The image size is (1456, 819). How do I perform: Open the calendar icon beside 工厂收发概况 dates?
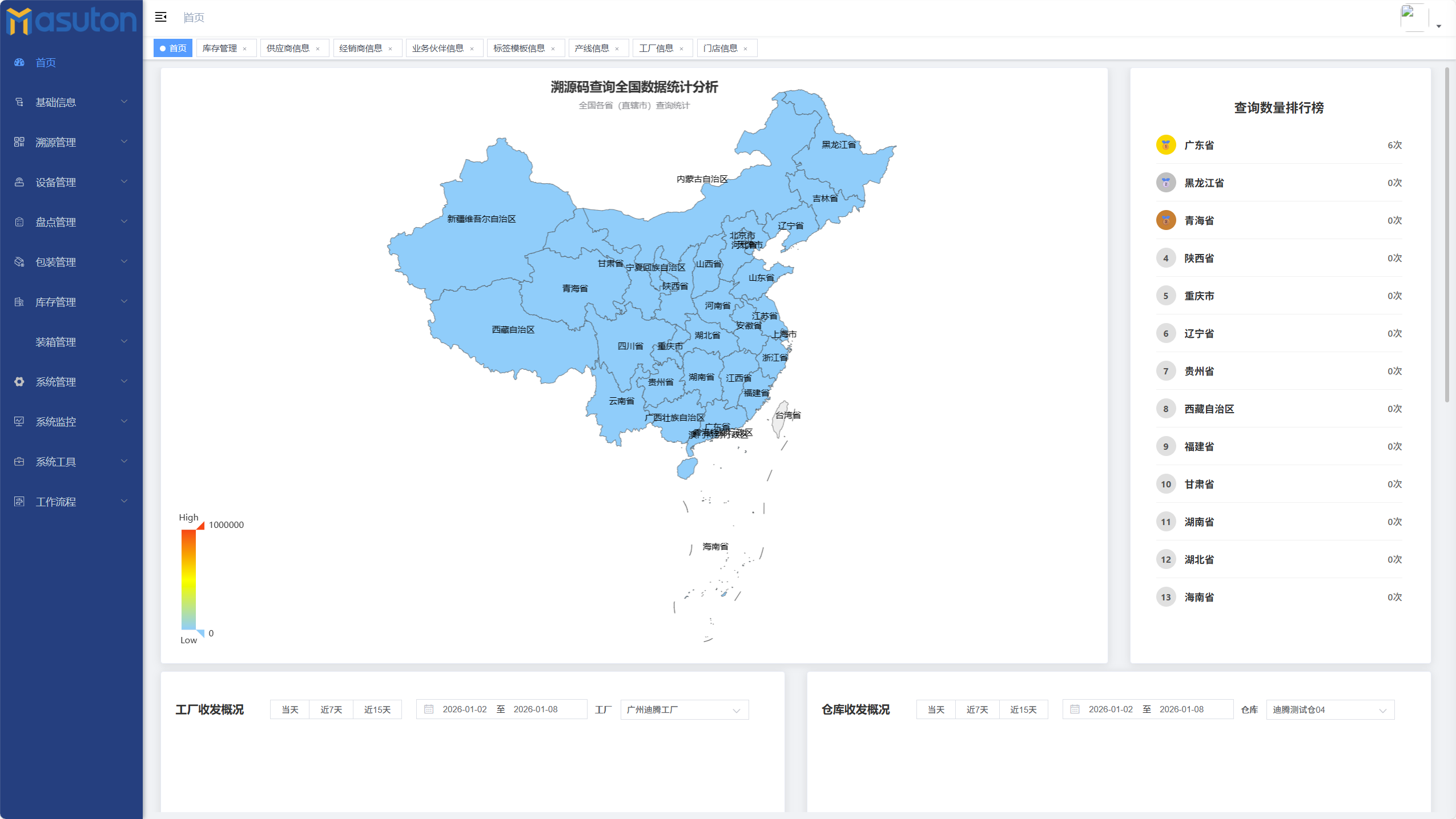429,709
